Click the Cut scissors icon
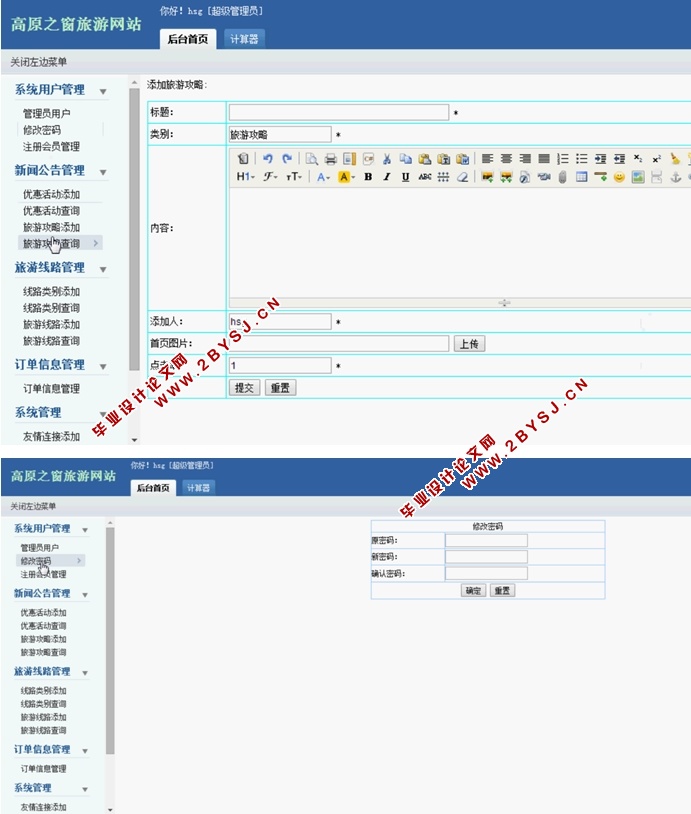Screen dimensions: 691x814 pos(387,158)
